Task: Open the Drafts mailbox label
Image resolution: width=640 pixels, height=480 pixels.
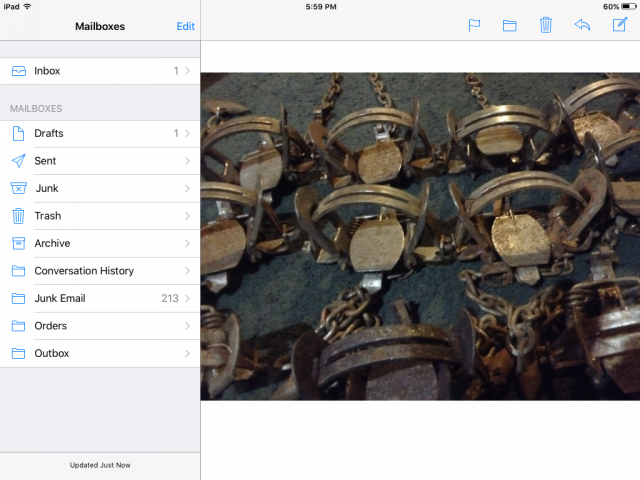Action: tap(49, 133)
